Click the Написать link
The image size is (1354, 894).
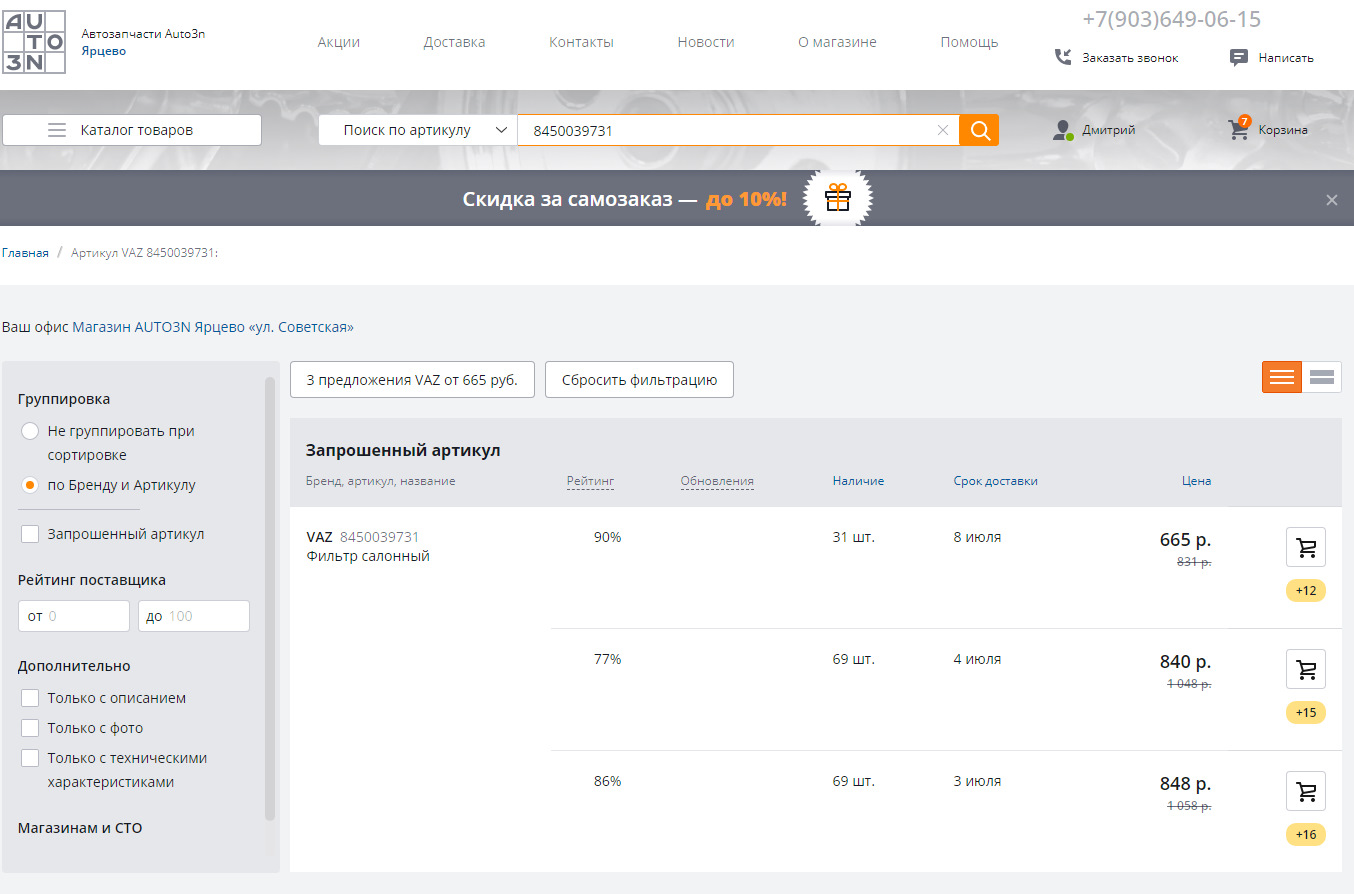tap(1286, 58)
